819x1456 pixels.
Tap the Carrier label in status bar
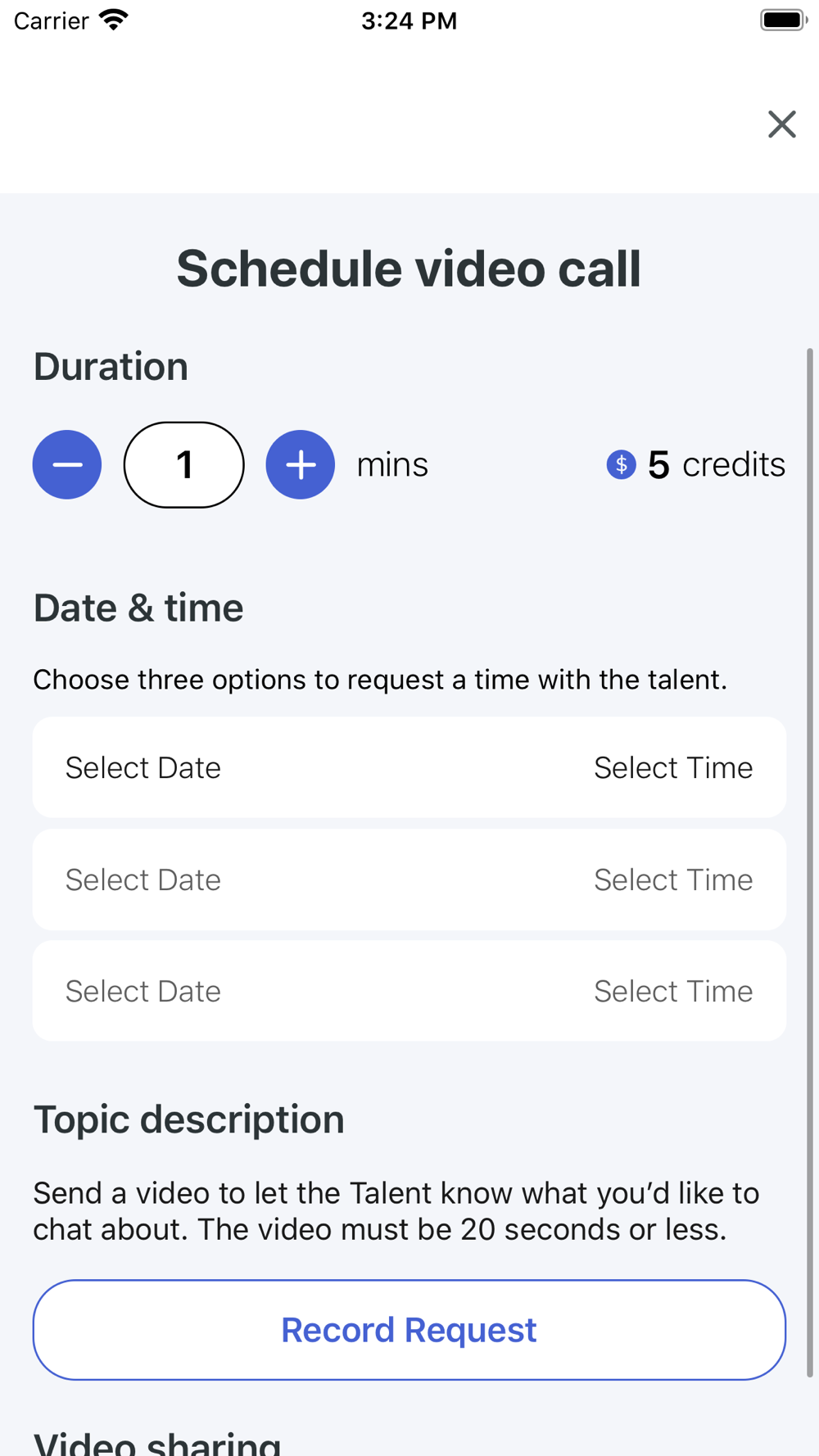[x=51, y=20]
